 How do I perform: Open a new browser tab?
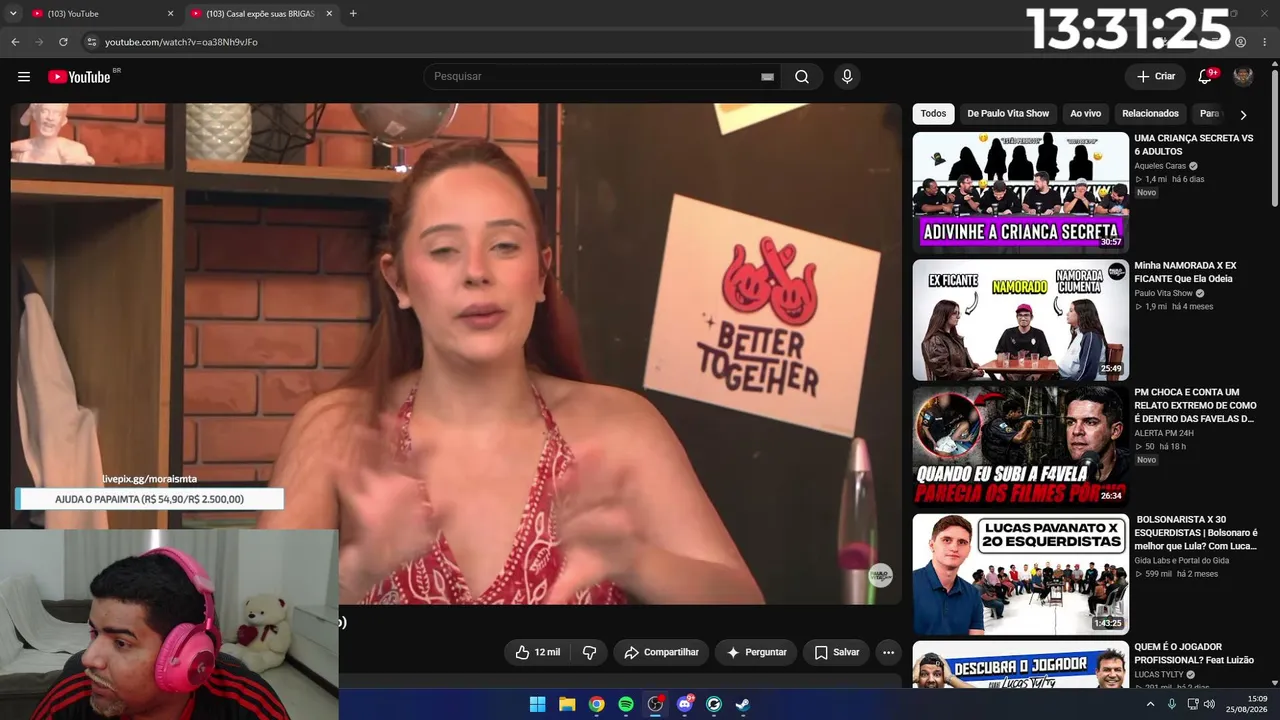tap(353, 13)
